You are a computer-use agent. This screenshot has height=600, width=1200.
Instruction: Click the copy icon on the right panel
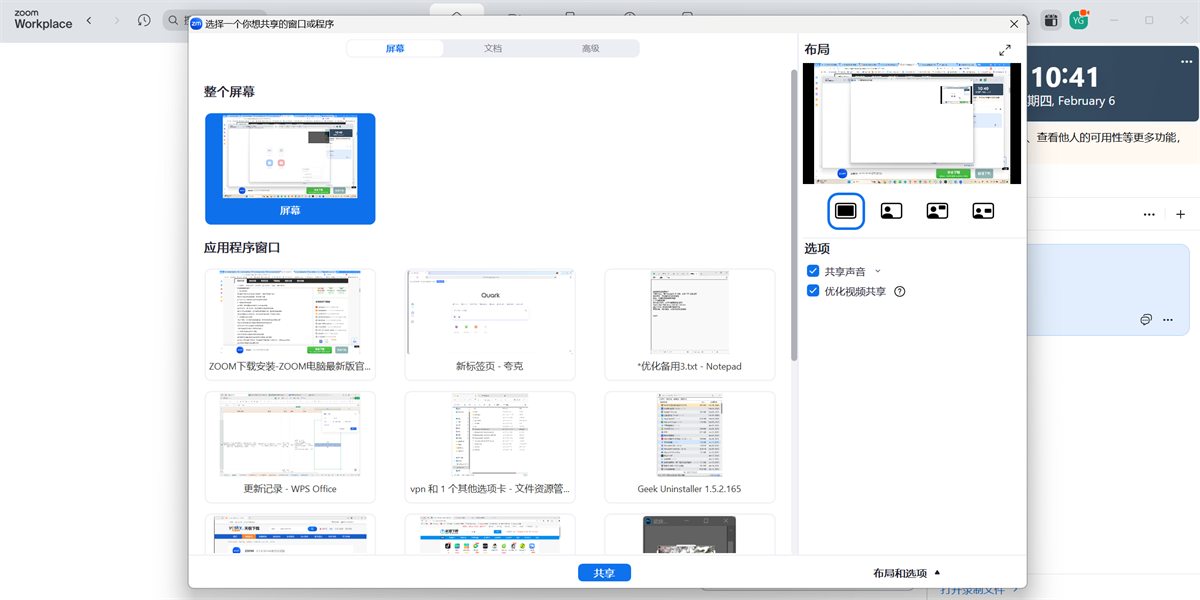1145,319
